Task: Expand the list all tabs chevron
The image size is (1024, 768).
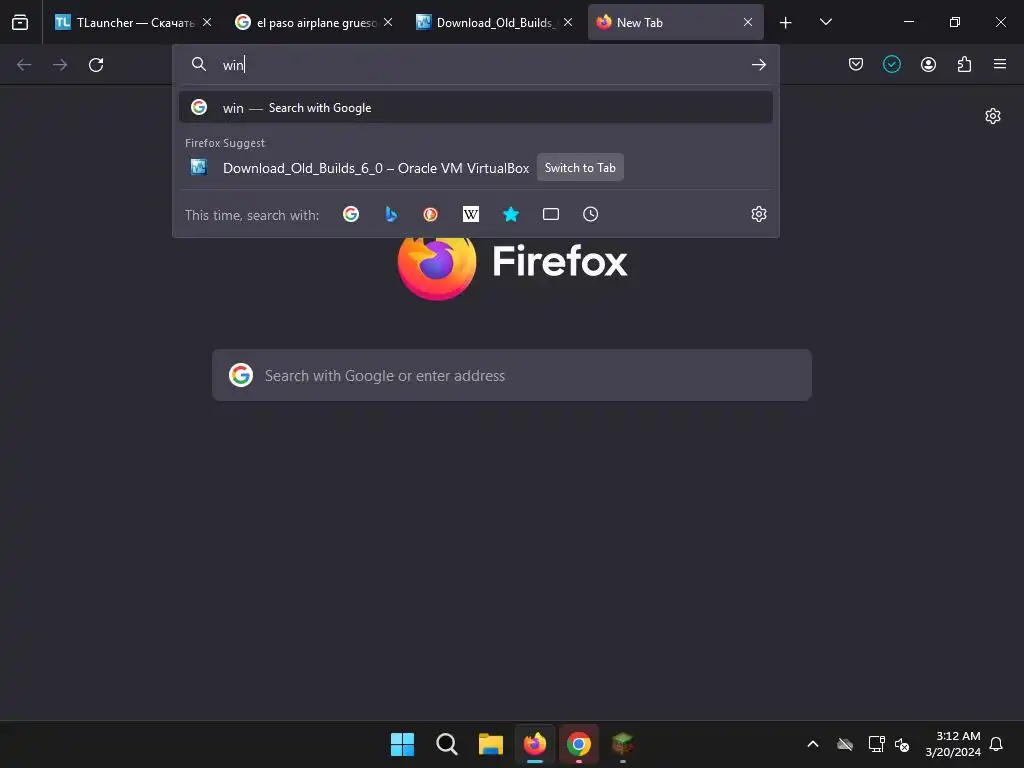Action: pos(826,22)
